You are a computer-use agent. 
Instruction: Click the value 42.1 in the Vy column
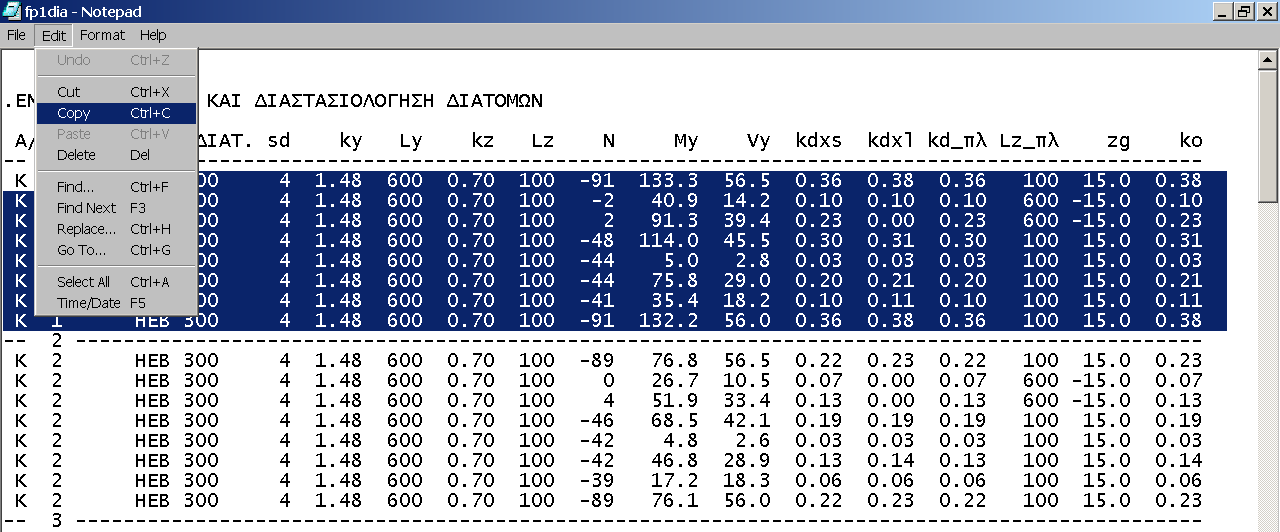pyautogui.click(x=747, y=421)
